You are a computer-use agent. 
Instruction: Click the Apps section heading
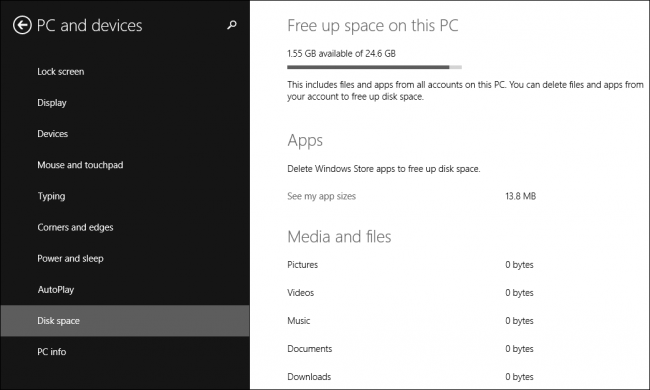coord(305,141)
